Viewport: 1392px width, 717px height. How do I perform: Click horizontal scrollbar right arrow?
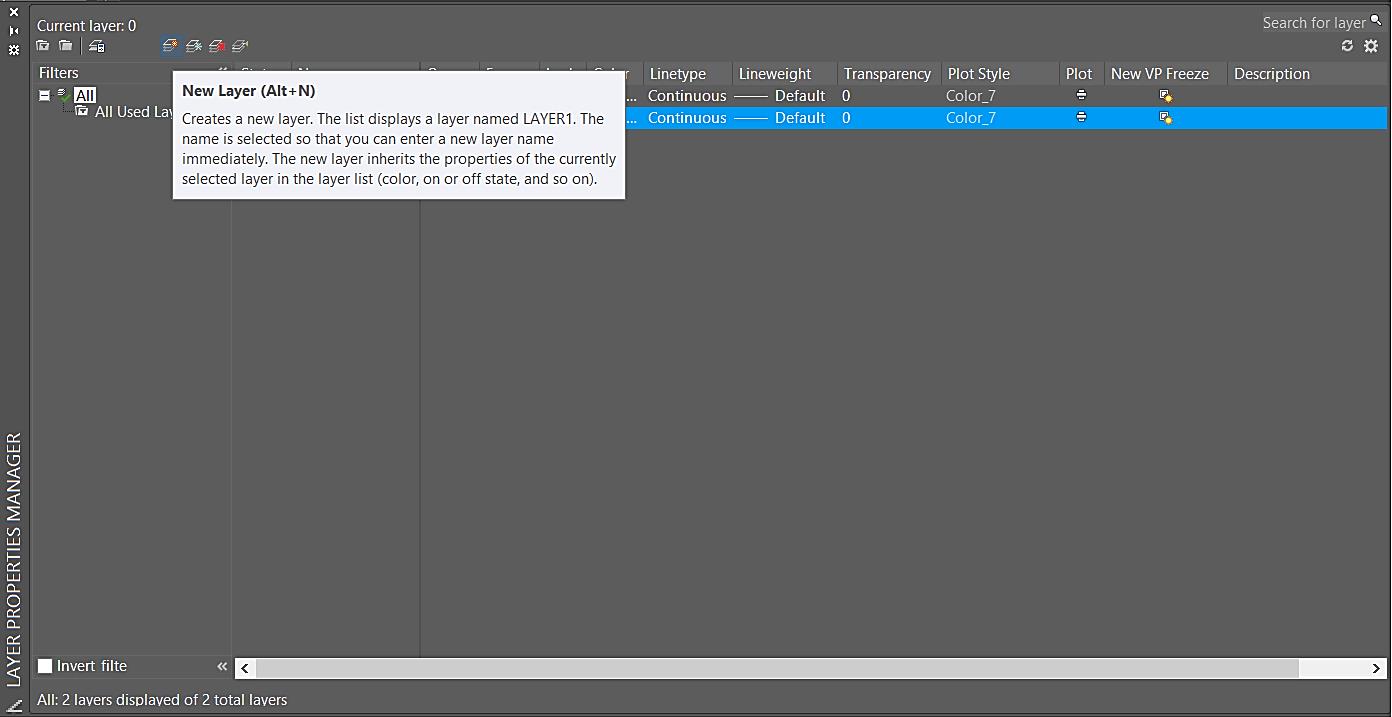[x=1377, y=668]
